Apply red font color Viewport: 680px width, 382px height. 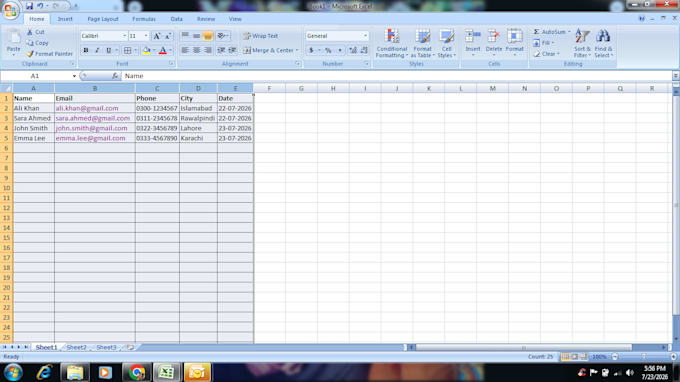tap(163, 50)
